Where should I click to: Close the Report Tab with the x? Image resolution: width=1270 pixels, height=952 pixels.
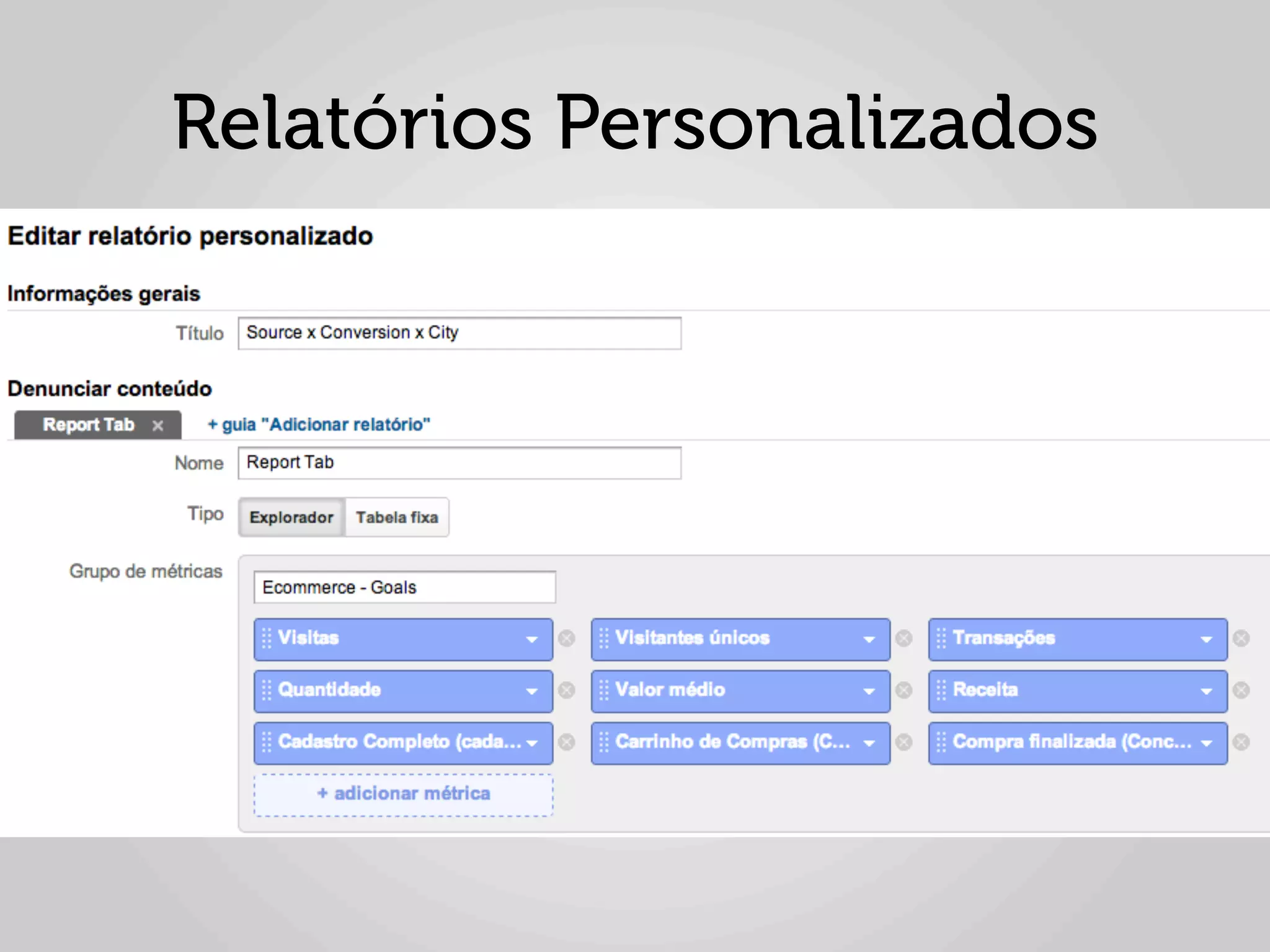[158, 426]
